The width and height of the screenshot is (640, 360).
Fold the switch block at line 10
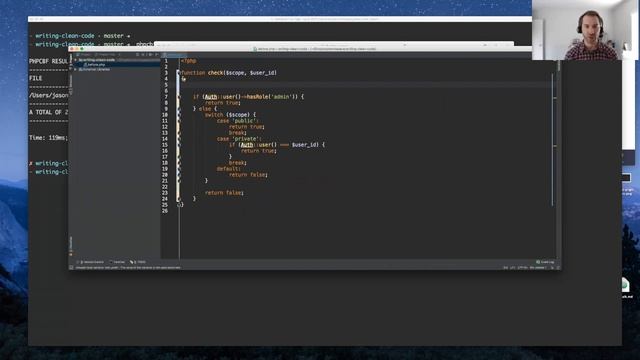click(178, 115)
